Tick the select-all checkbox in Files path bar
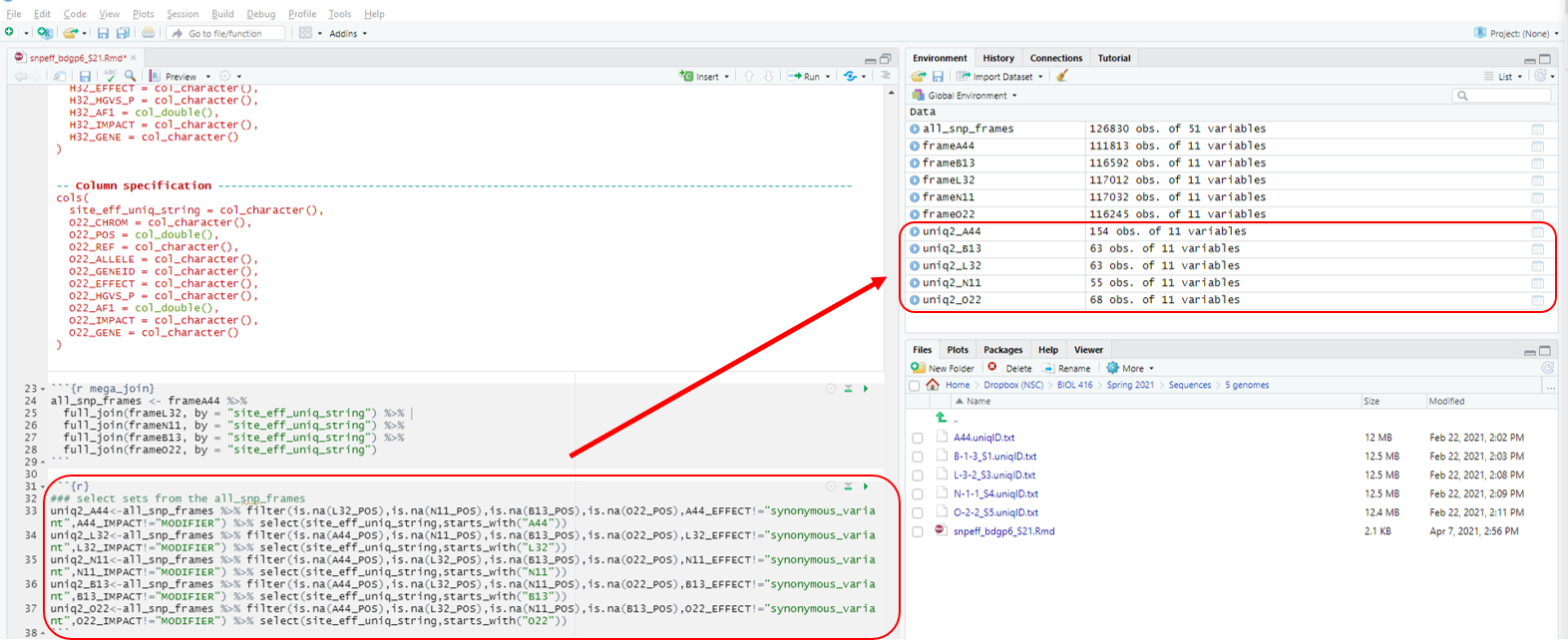 point(915,386)
